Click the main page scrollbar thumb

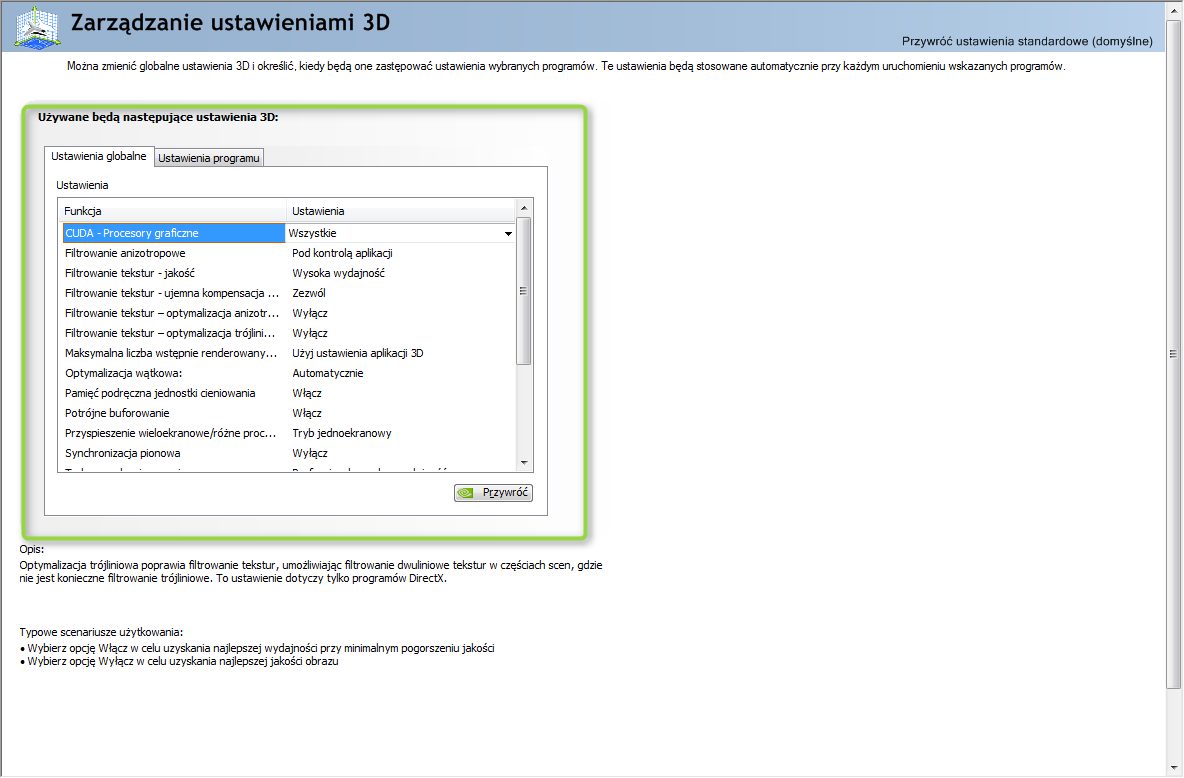click(x=1173, y=353)
